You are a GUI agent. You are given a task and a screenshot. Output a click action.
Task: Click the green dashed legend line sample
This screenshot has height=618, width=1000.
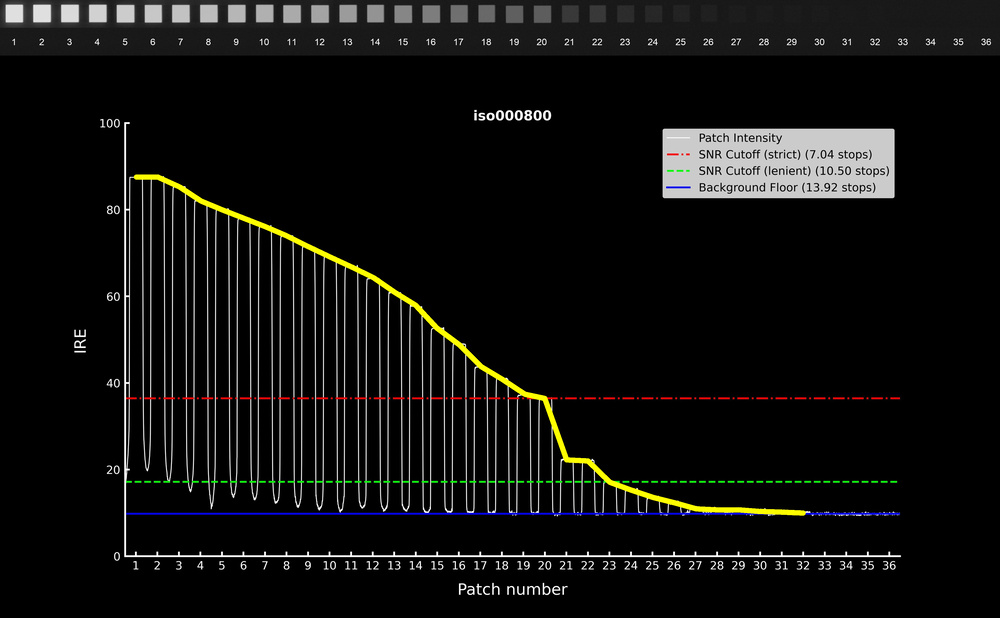point(680,171)
